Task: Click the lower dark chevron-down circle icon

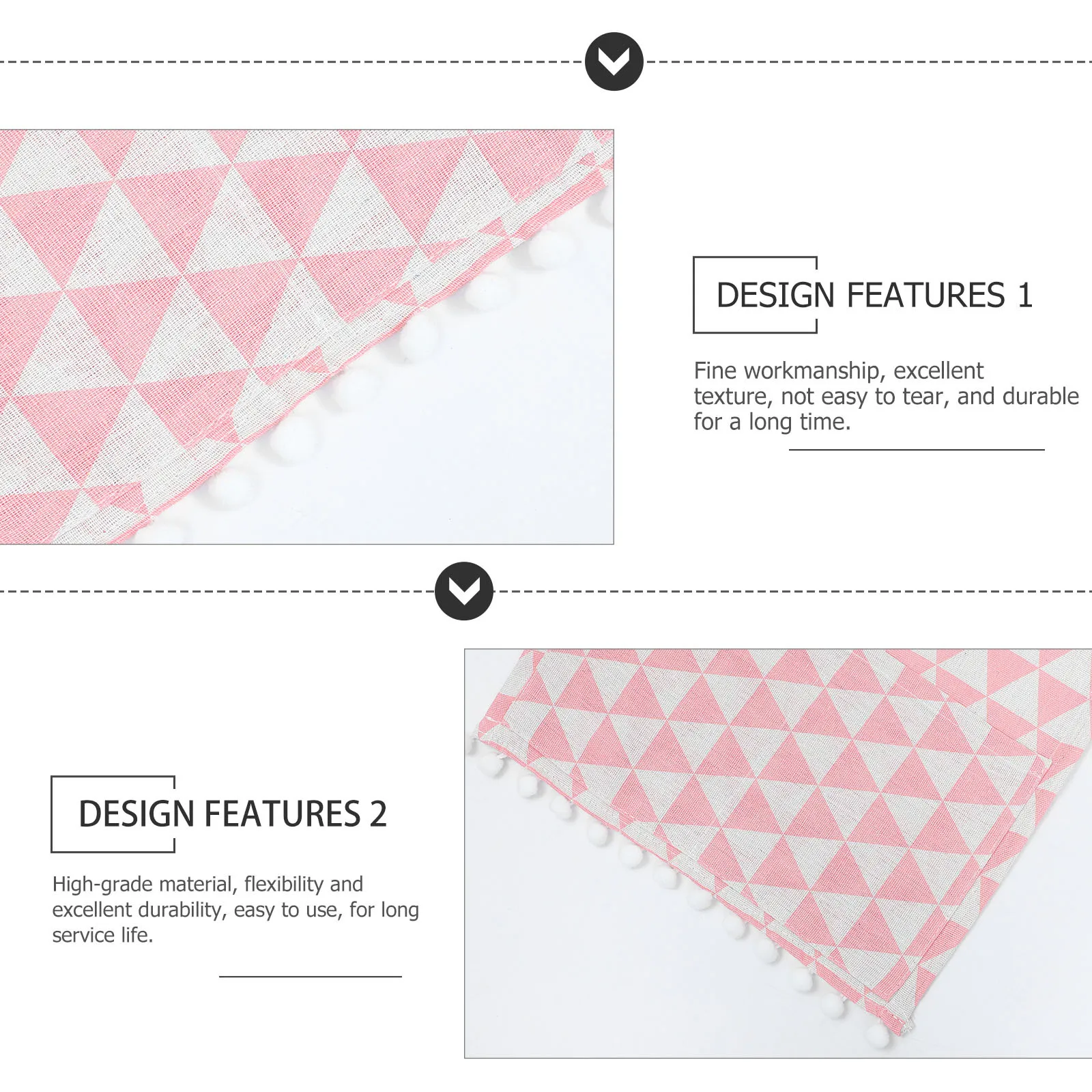Action: coord(464,591)
